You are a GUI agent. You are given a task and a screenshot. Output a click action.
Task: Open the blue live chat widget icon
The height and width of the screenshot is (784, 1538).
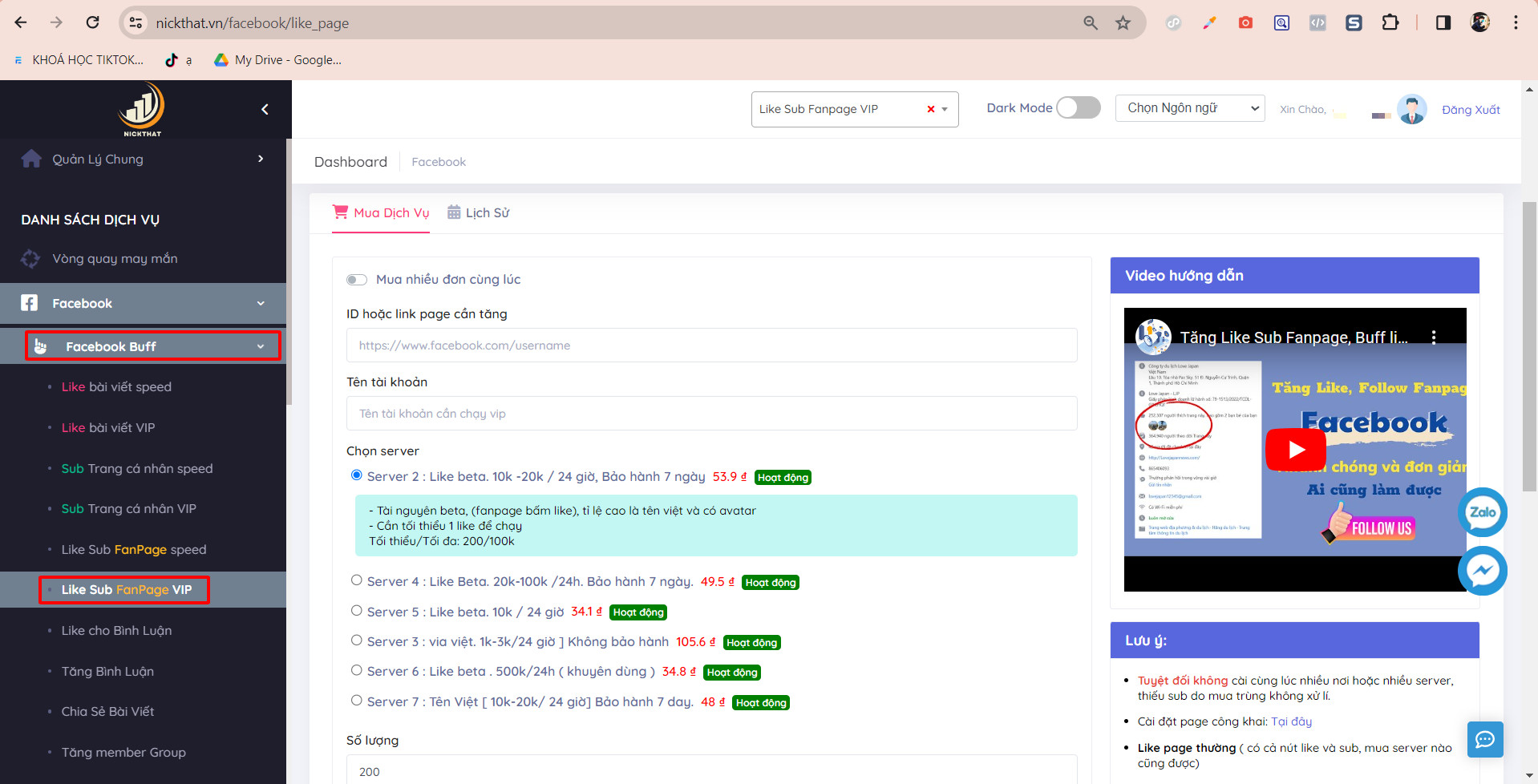tap(1485, 739)
